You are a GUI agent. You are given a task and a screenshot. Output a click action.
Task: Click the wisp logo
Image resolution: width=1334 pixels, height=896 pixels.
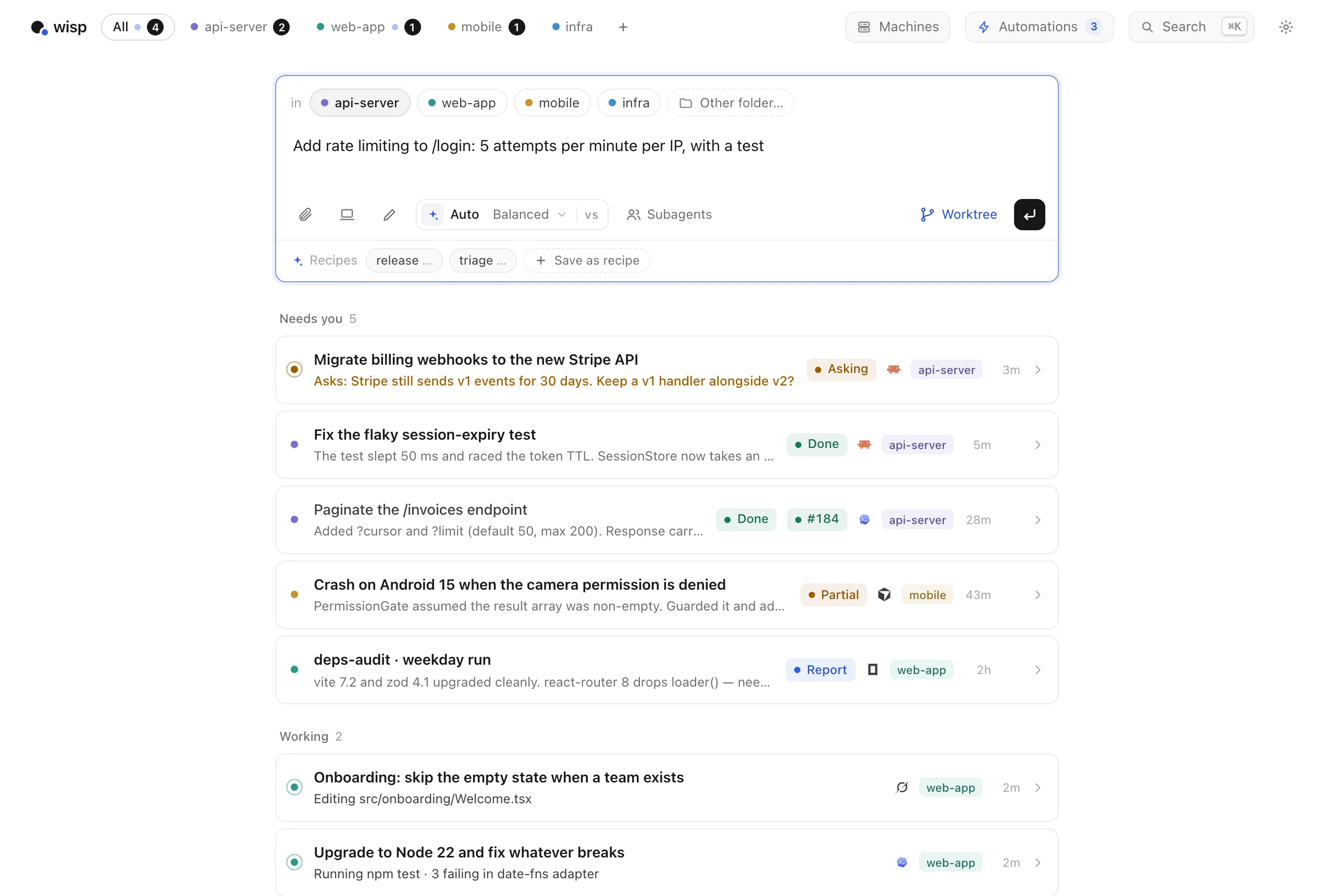58,27
